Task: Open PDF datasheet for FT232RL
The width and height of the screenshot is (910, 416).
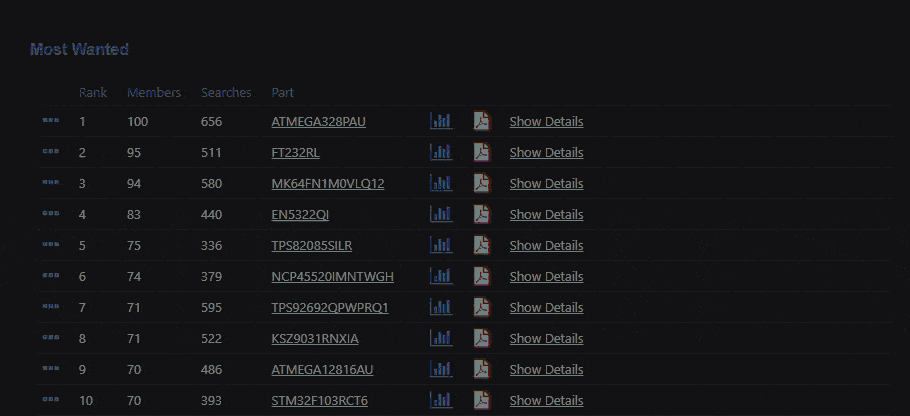Action: click(482, 152)
